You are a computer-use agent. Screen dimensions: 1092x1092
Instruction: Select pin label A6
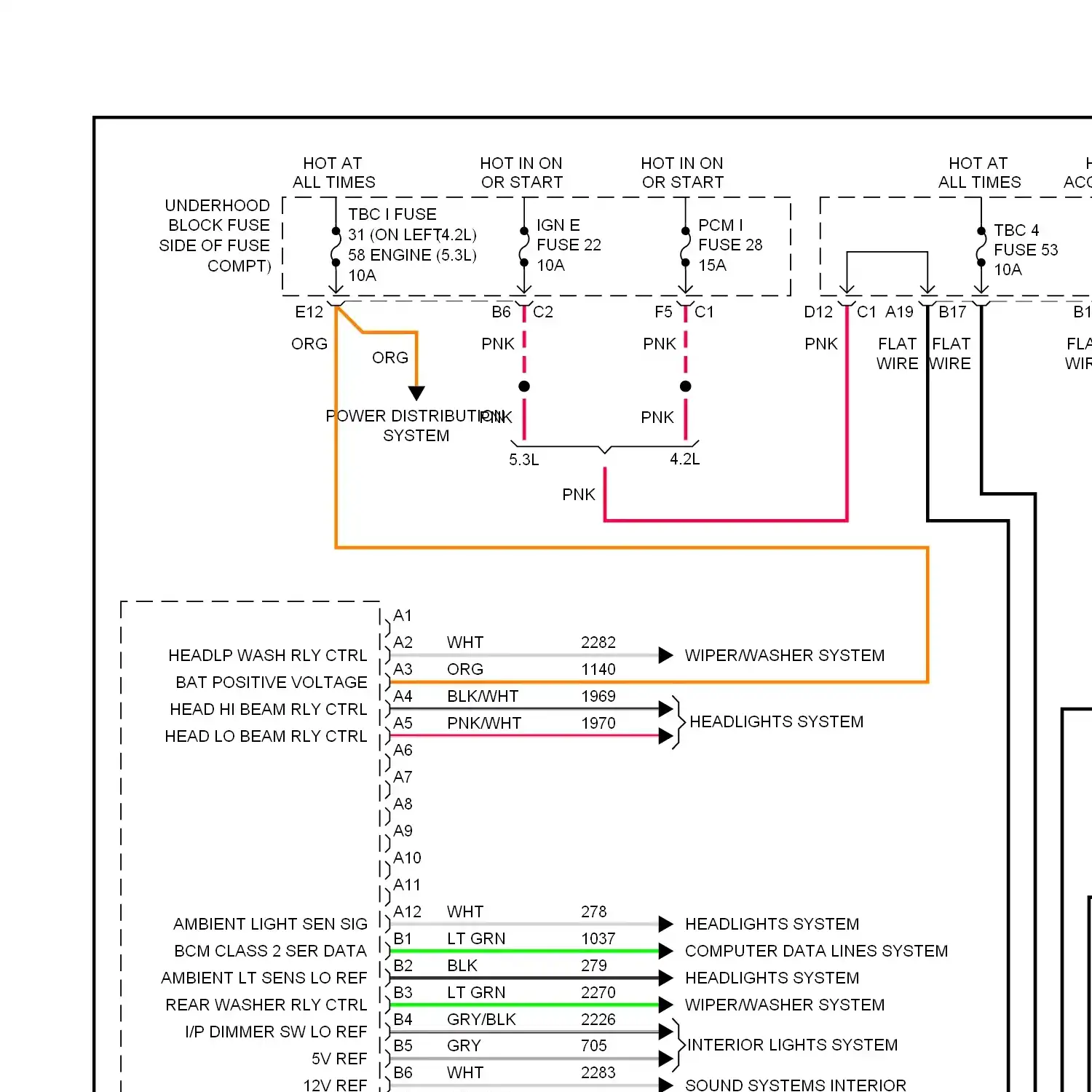pyautogui.click(x=402, y=750)
